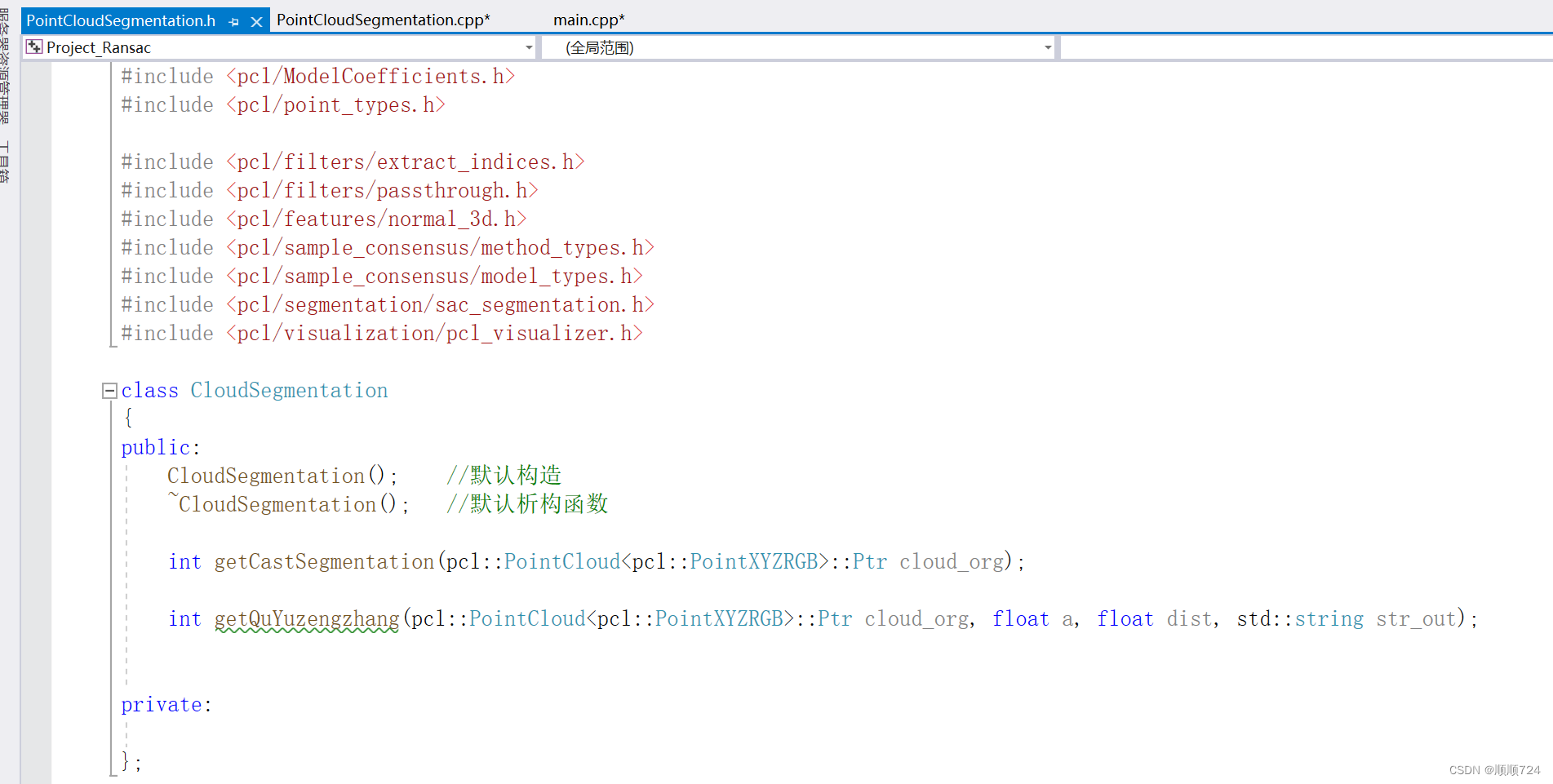
Task: Pin the PointCloudSegmentation.h tab
Action: point(234,20)
